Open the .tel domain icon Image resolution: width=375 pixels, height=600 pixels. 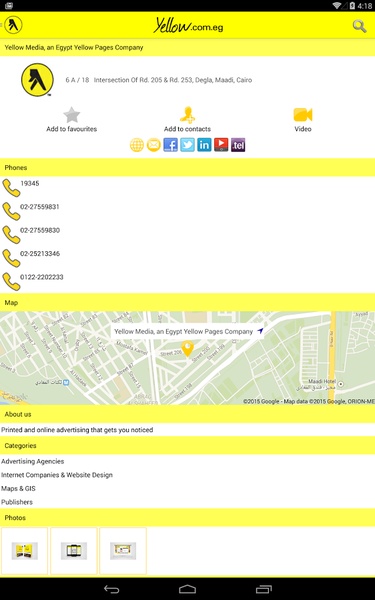[238, 145]
